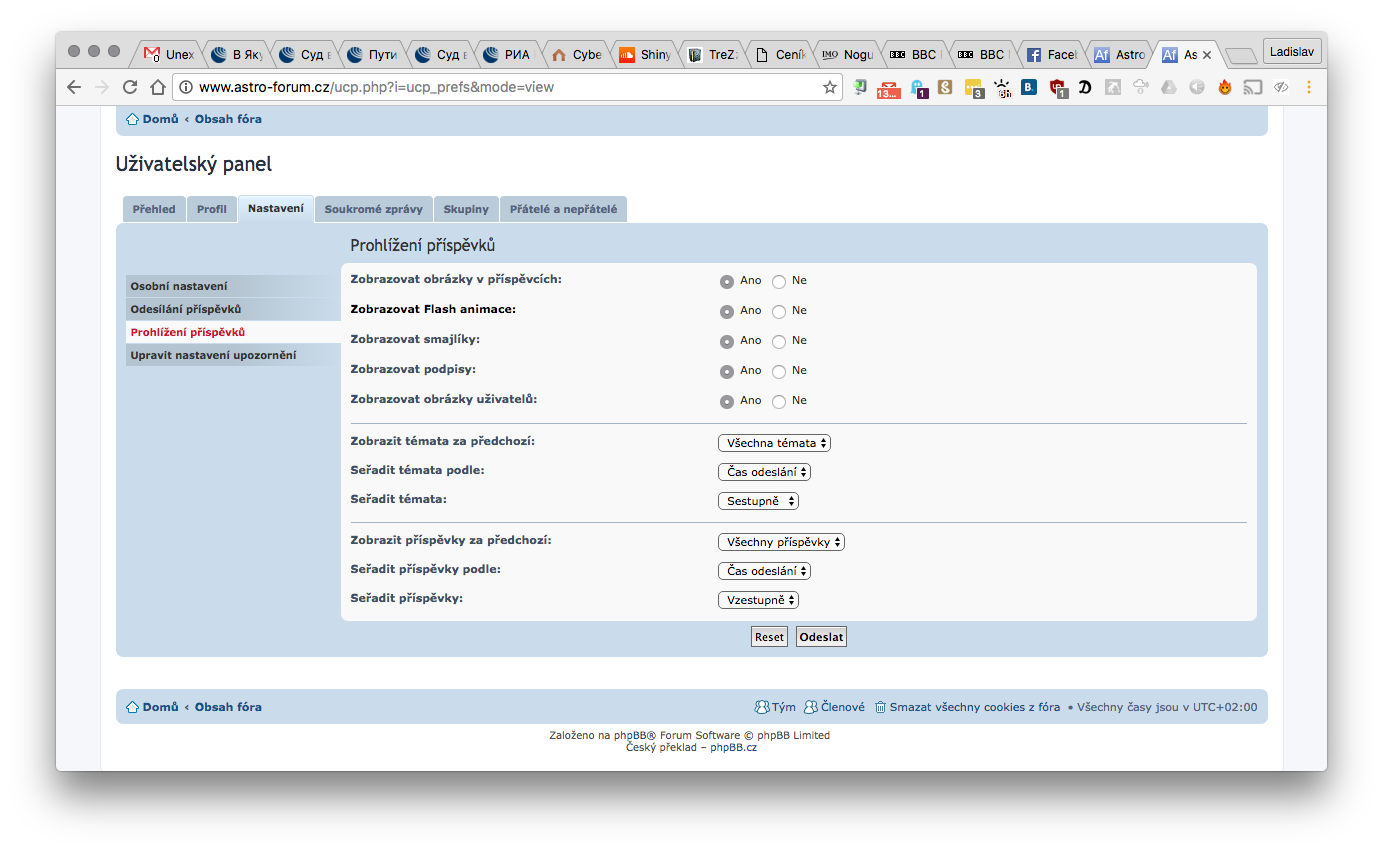Screen dimensions: 1383x851
Task: Submit the form with Odeslat
Action: point(821,637)
